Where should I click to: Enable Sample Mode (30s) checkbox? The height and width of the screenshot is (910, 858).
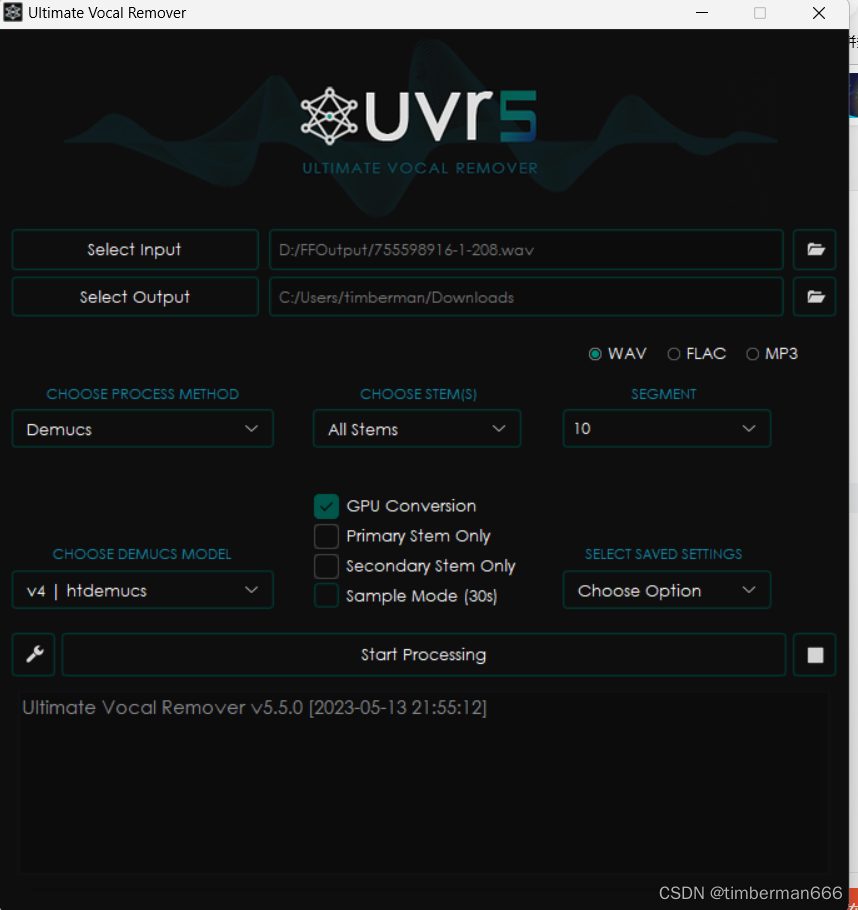coord(326,596)
